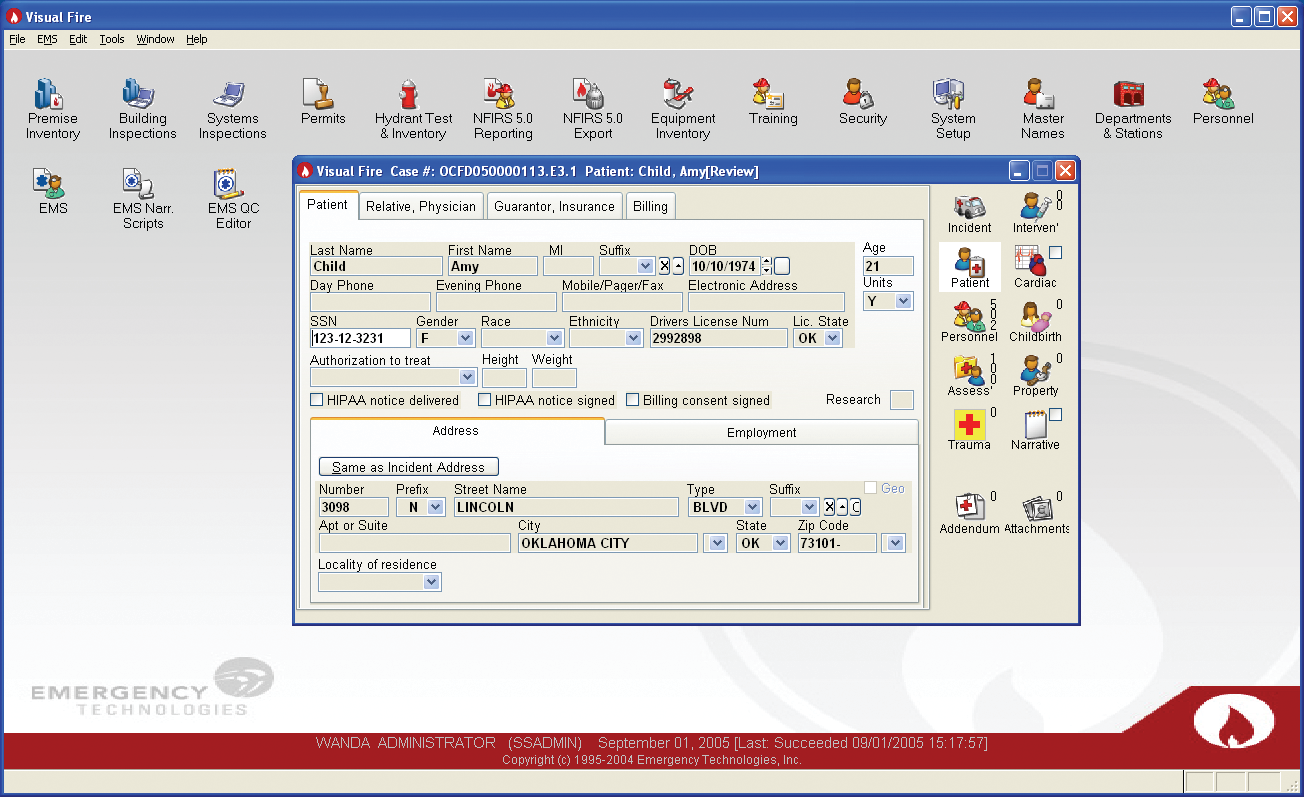Open the EMS QC Editor icon
1304x797 pixels.
point(233,198)
